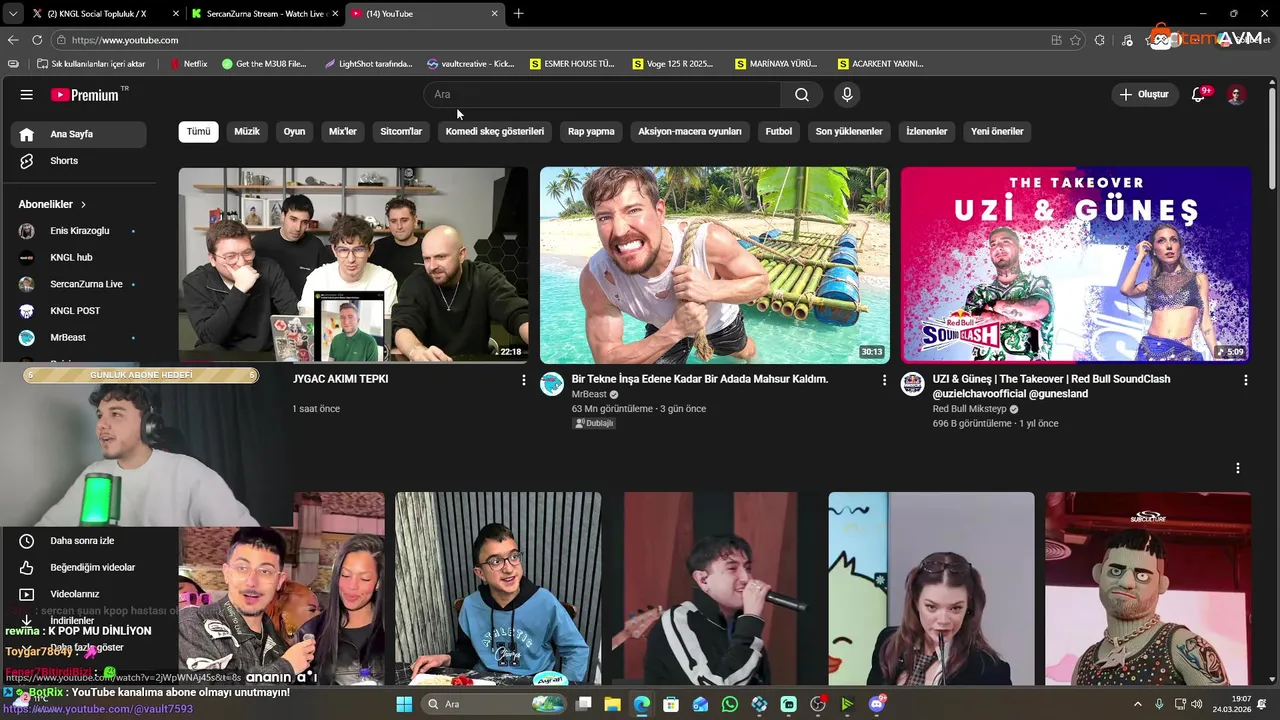Bookmark page with star icon
Screen dimensions: 1280x720
point(1075,40)
